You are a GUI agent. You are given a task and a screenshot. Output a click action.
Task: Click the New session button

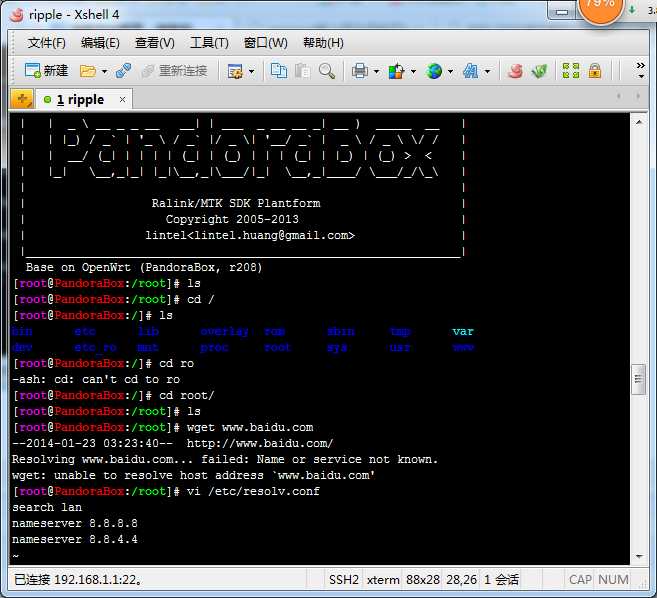(46, 71)
